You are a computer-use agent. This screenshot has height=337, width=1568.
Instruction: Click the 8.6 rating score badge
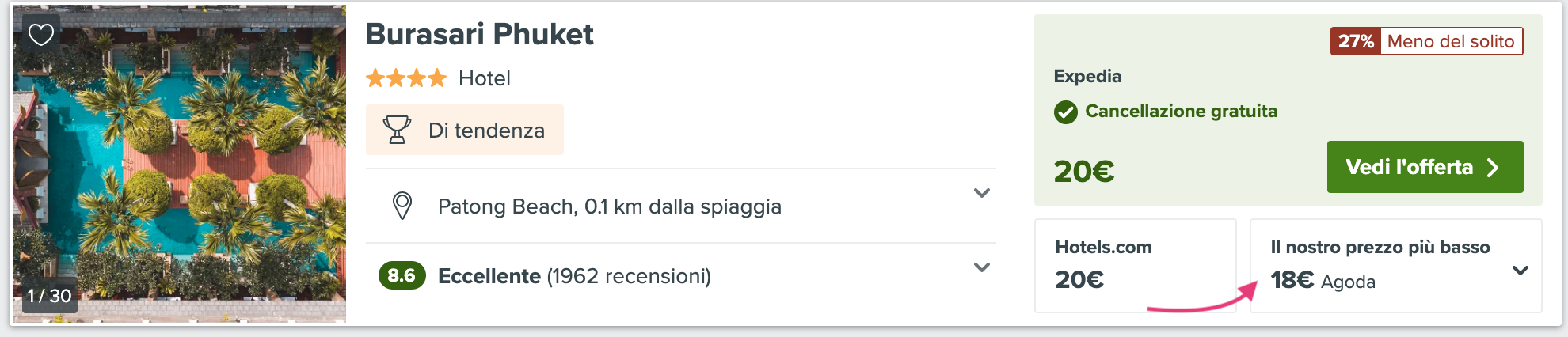coord(402,275)
